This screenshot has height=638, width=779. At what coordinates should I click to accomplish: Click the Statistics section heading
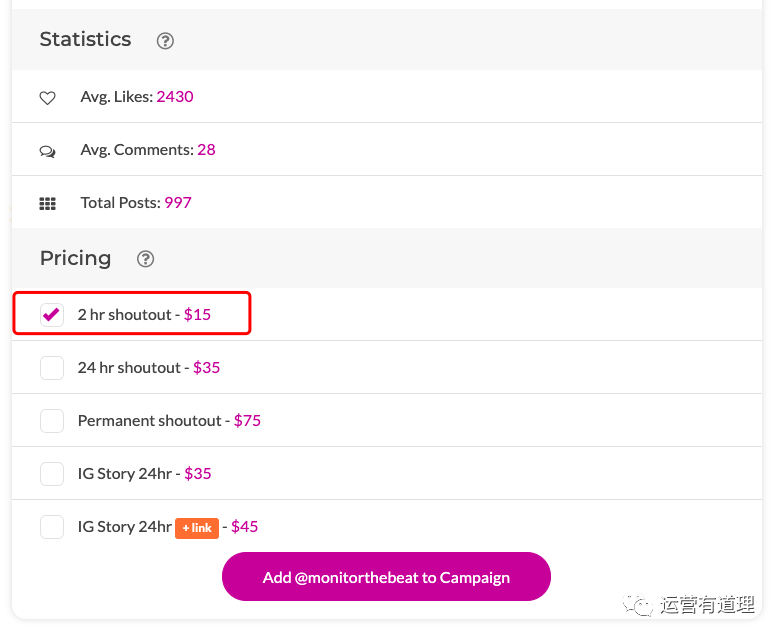click(x=85, y=40)
